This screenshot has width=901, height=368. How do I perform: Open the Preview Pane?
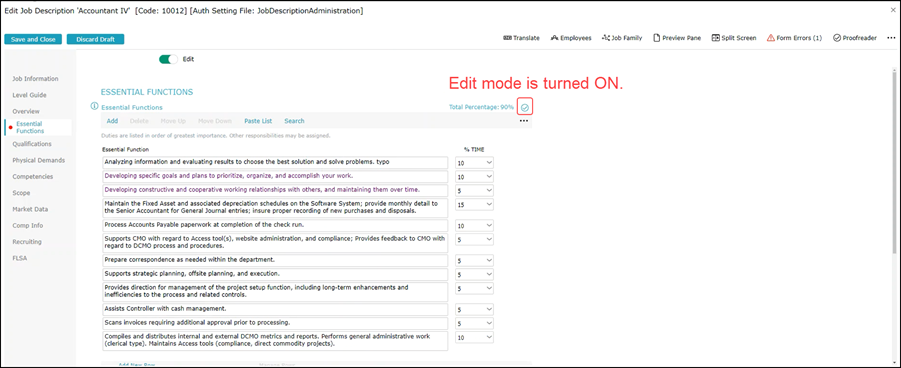[676, 38]
